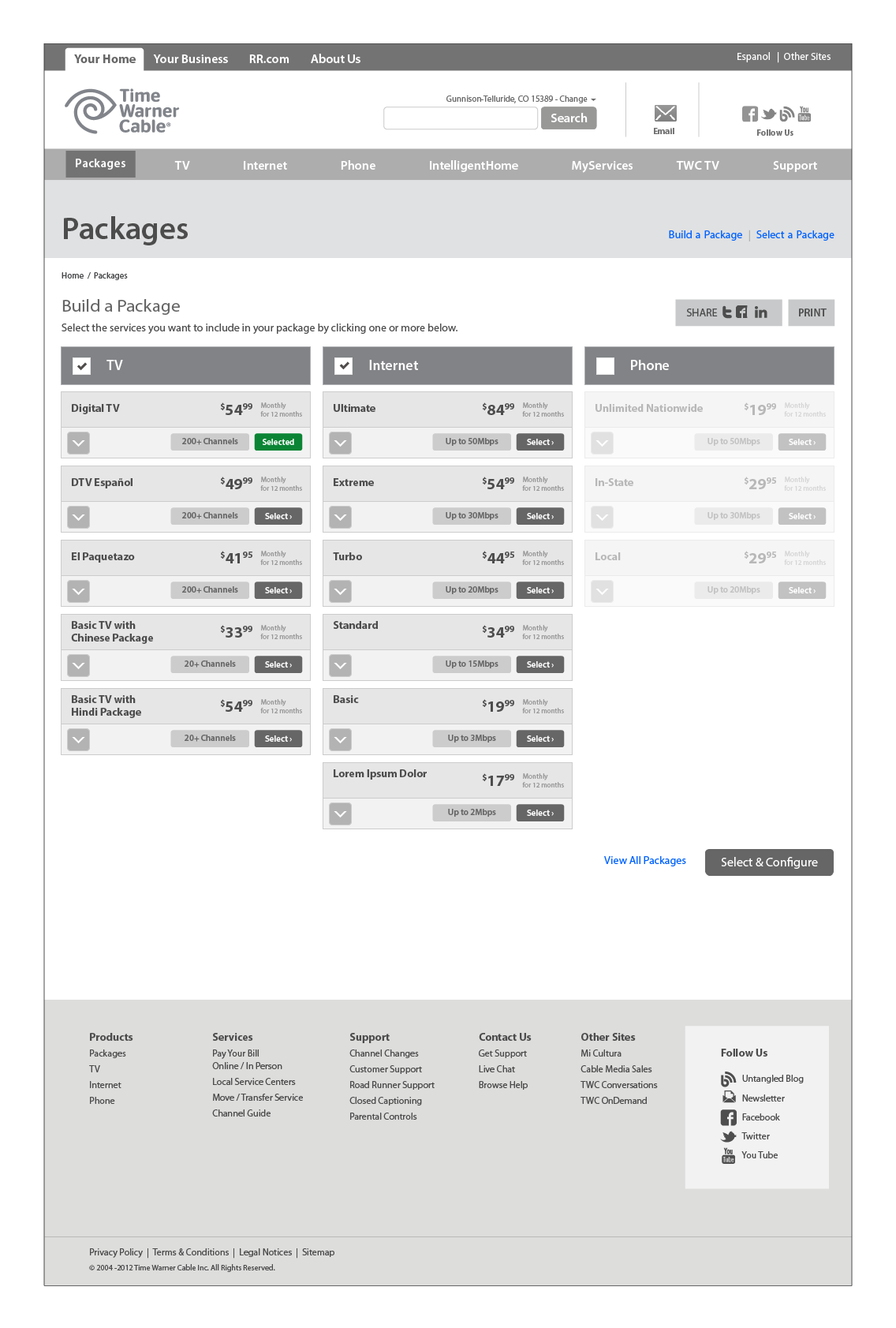Viewport: 896px width, 1328px height.
Task: Click the YouTube icon in header
Action: [805, 114]
